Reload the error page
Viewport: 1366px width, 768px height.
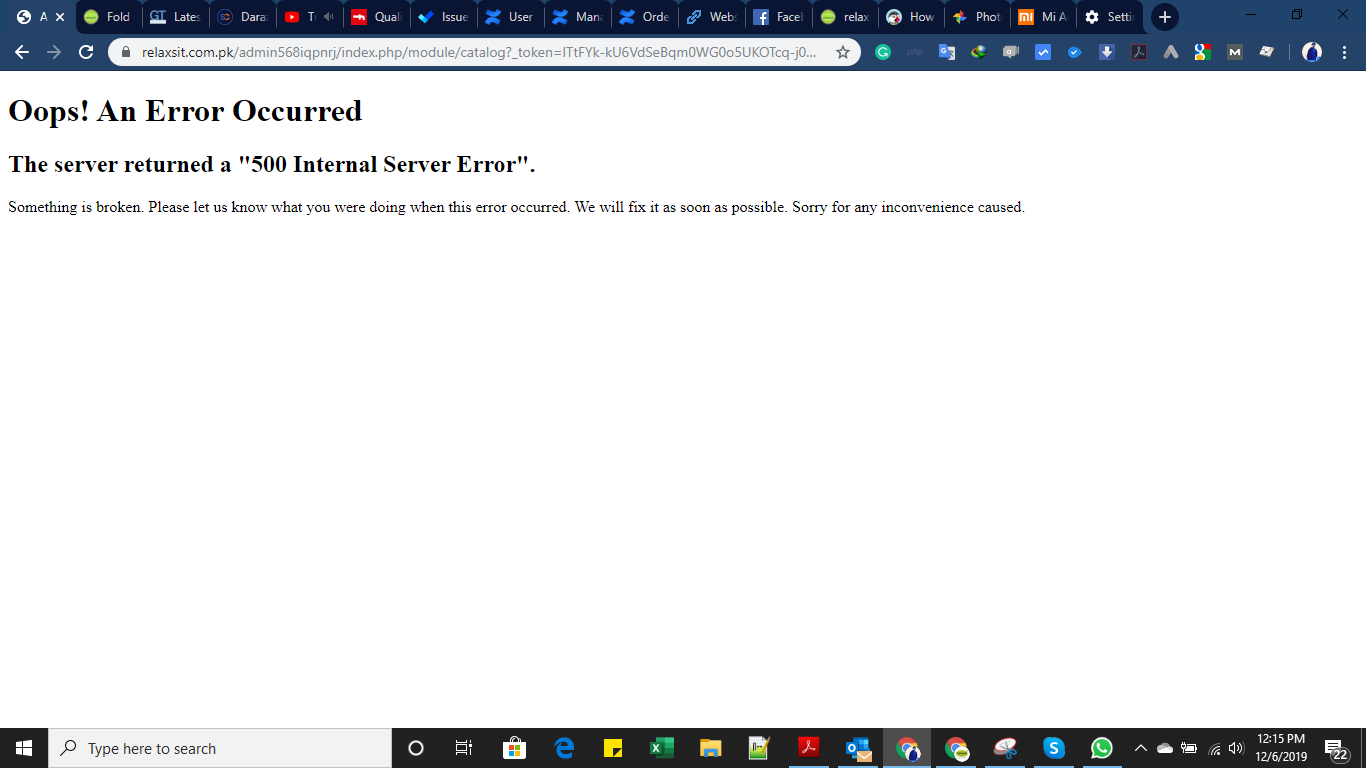click(86, 52)
